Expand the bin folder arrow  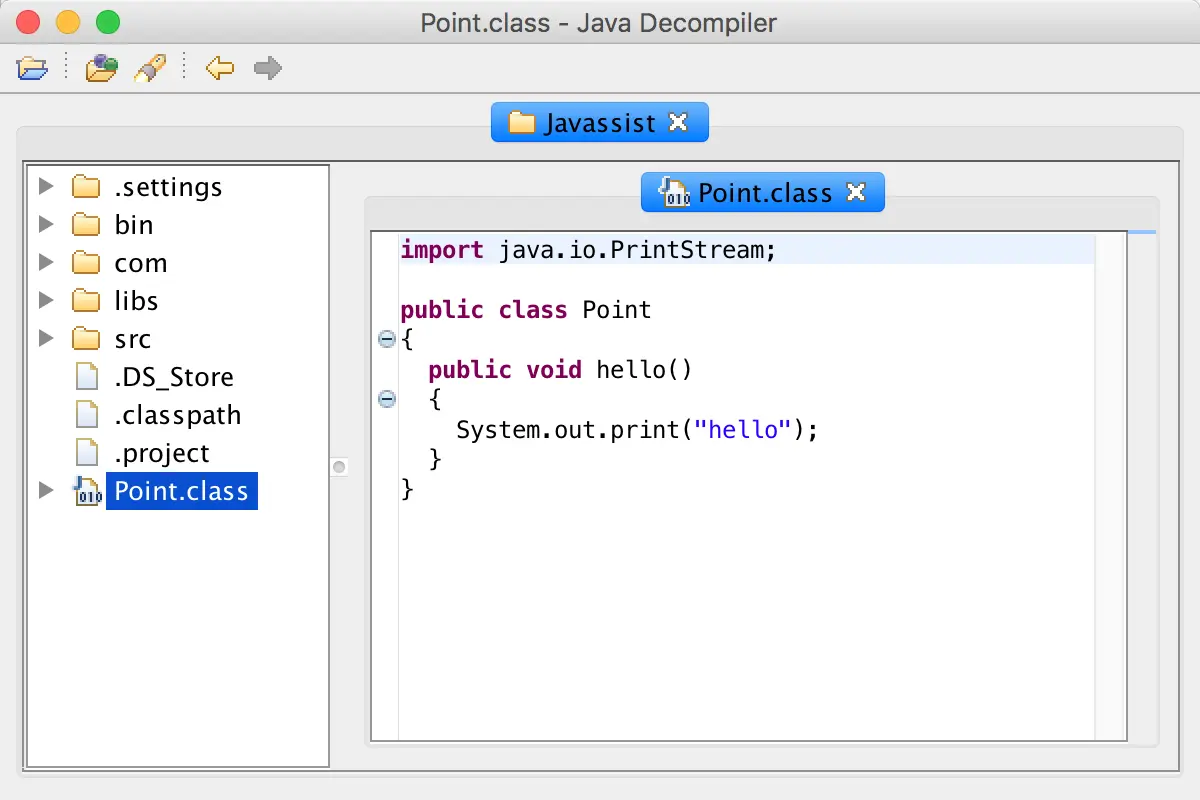pyautogui.click(x=45, y=225)
